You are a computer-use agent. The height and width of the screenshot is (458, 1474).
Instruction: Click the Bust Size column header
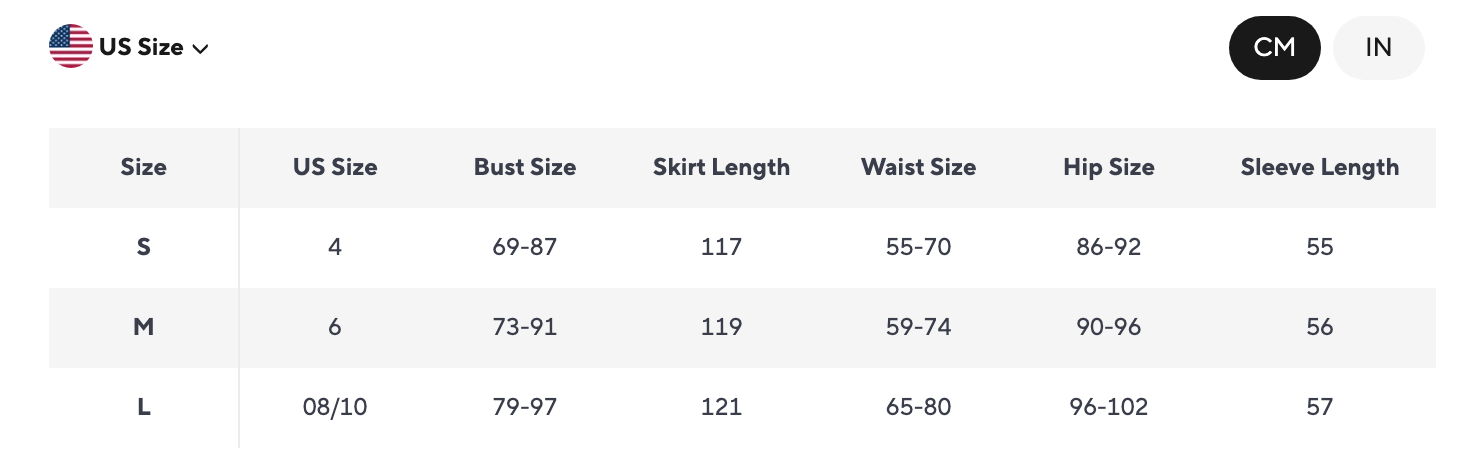point(525,167)
